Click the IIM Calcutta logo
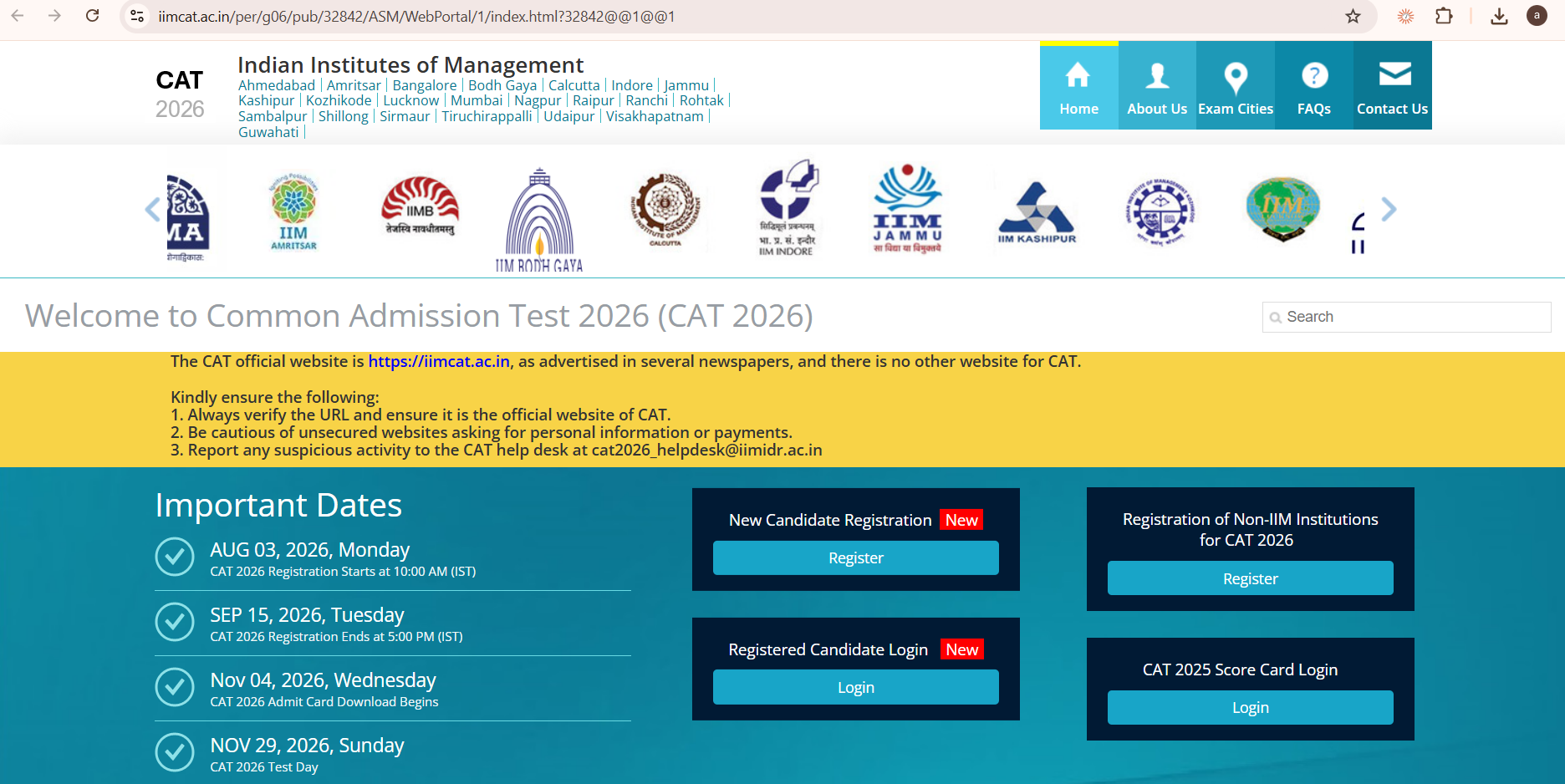 tap(665, 210)
